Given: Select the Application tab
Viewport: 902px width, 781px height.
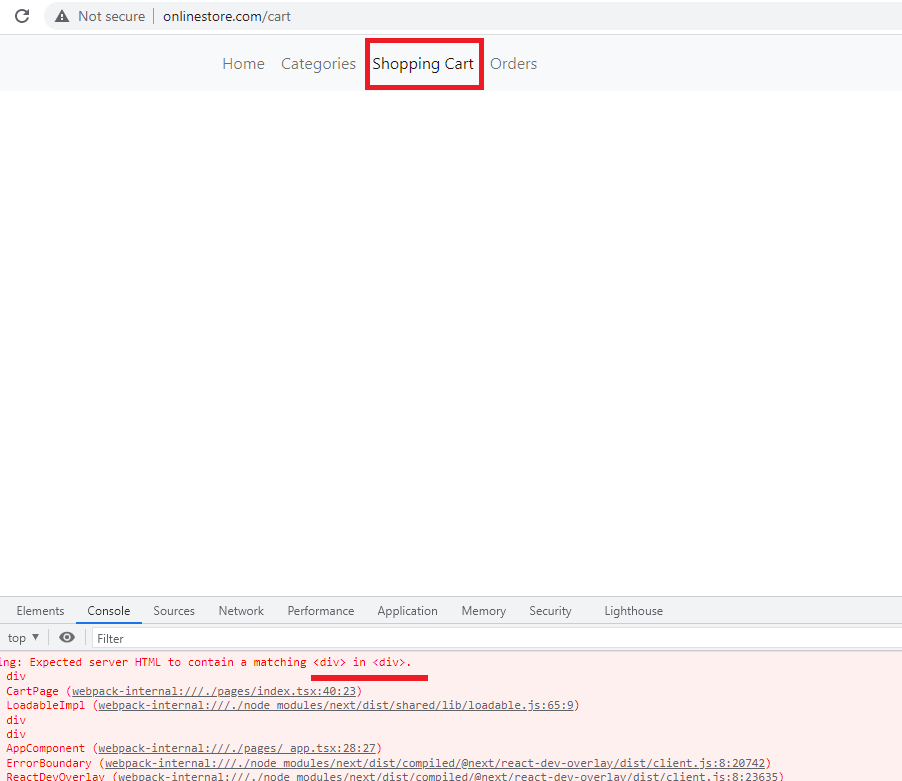Looking at the screenshot, I should (x=407, y=611).
